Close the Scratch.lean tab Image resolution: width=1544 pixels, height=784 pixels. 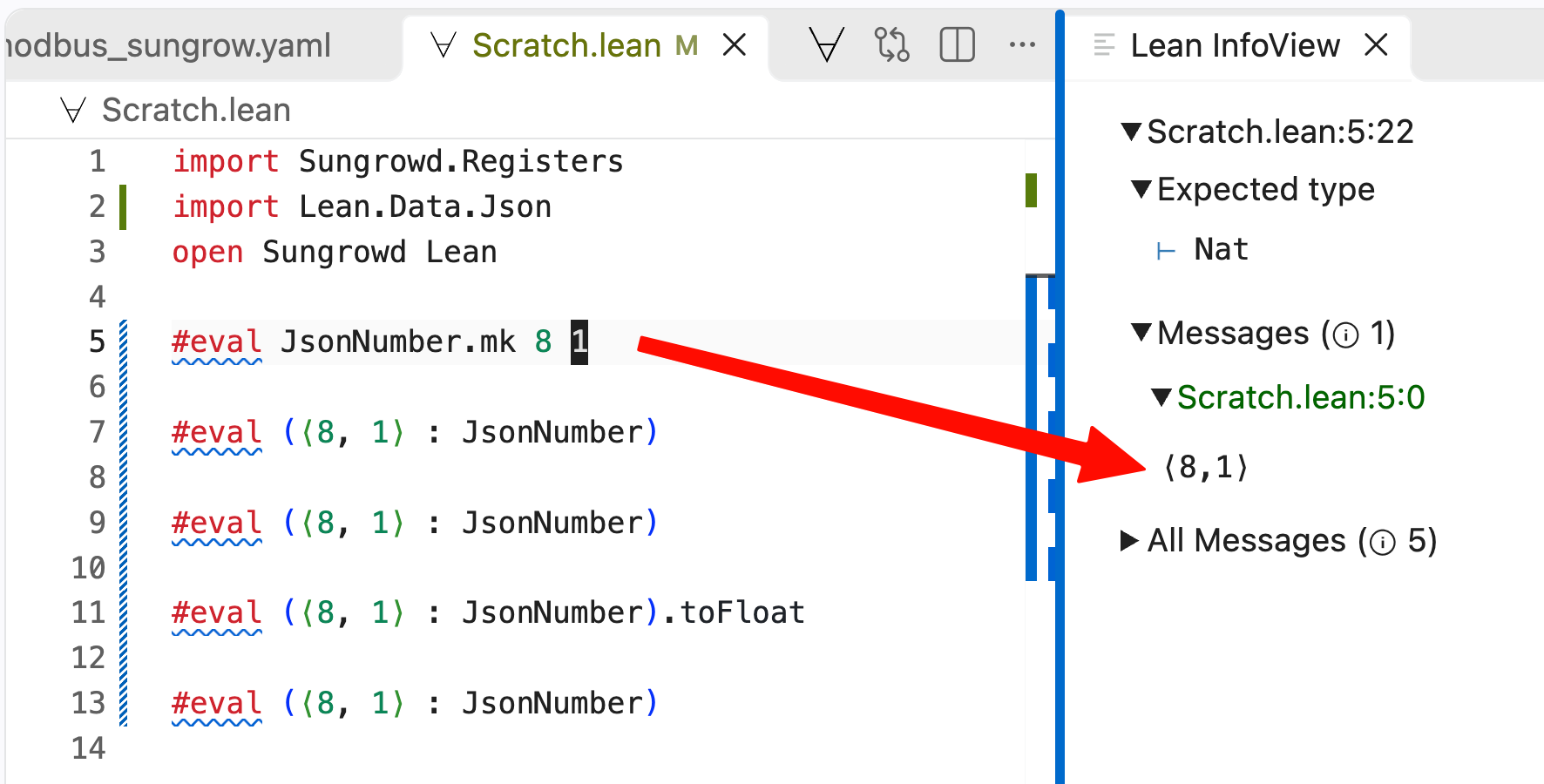735,44
